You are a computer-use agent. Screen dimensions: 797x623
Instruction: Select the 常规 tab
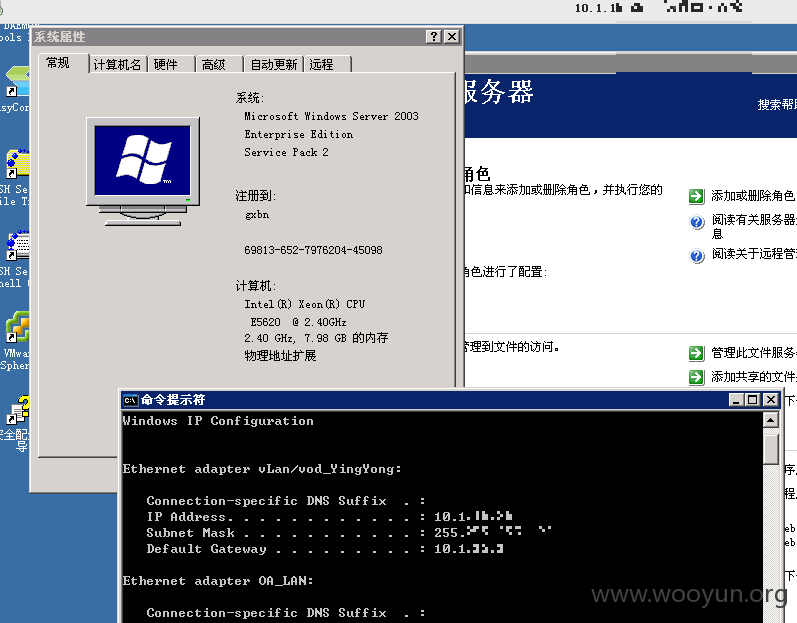(57, 63)
